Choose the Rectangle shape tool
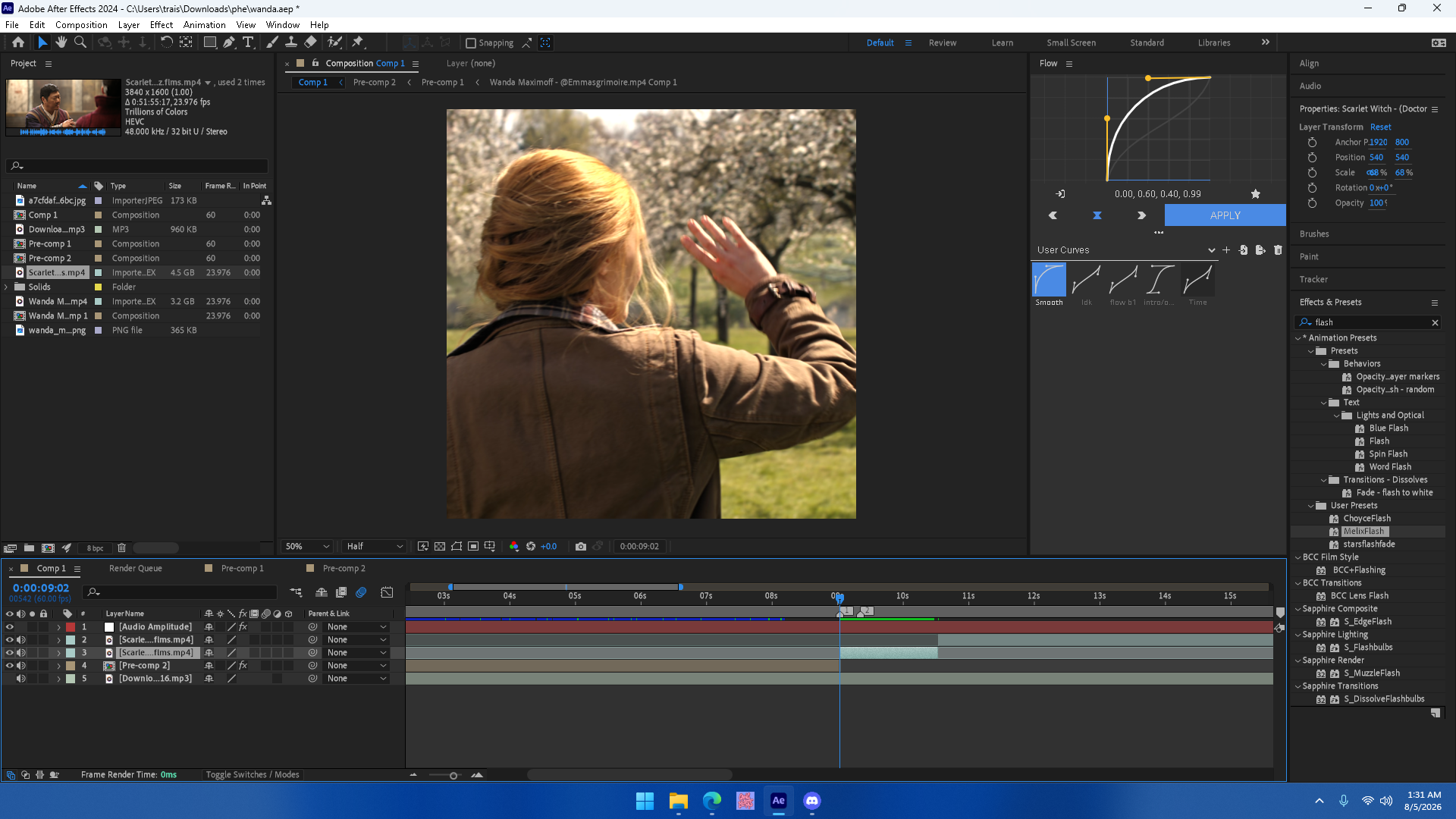This screenshot has width=1456, height=819. tap(210, 42)
